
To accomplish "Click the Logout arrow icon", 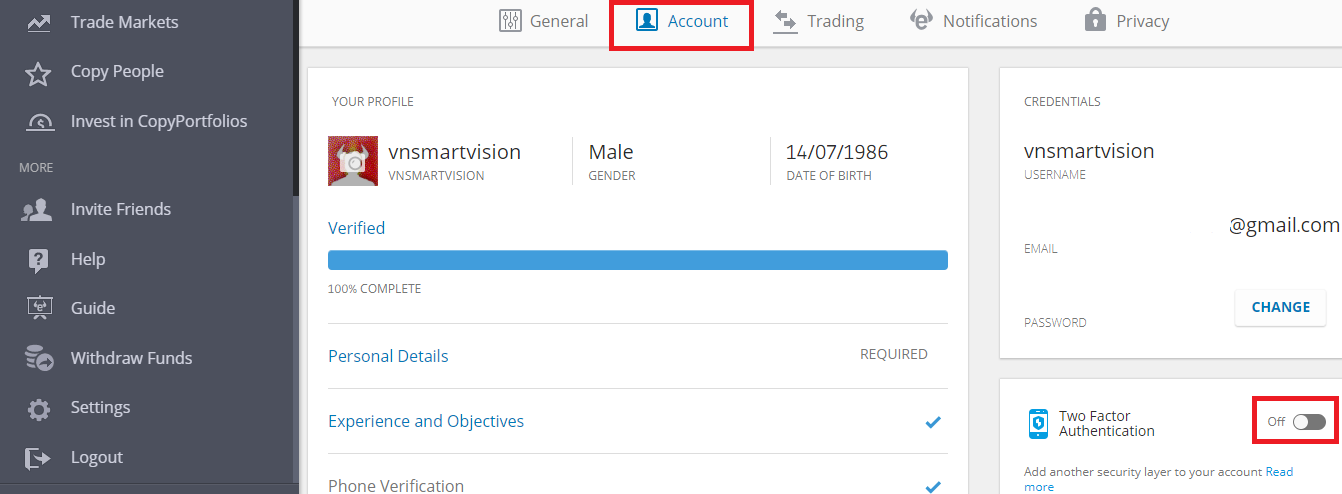I will pyautogui.click(x=38, y=458).
